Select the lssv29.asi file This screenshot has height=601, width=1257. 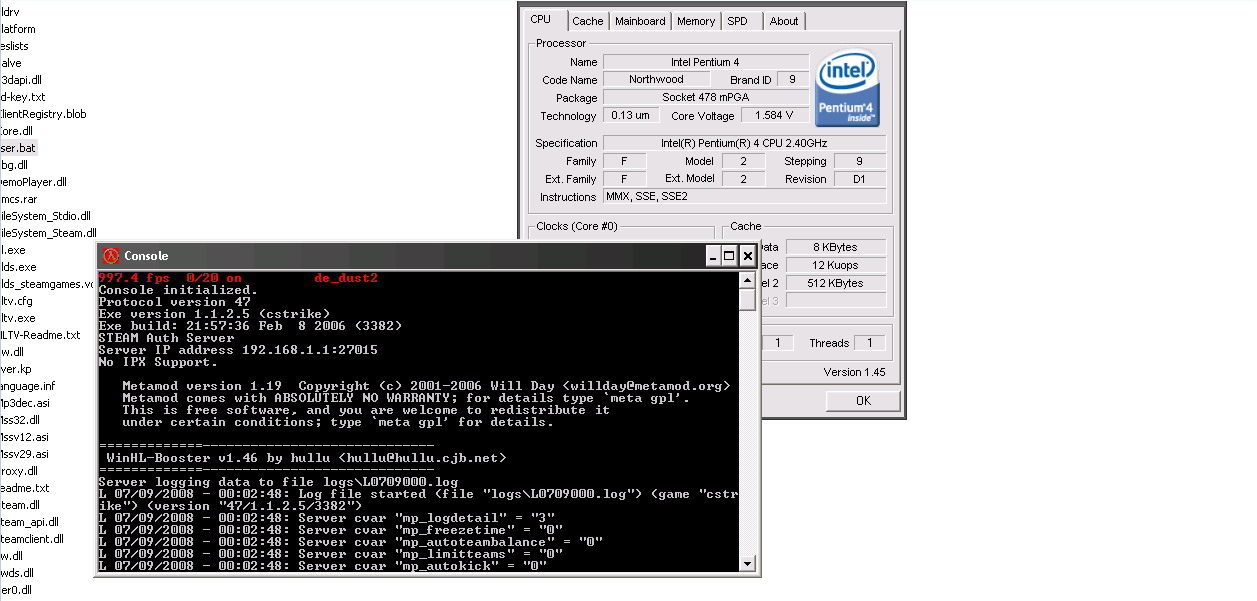[x=24, y=454]
